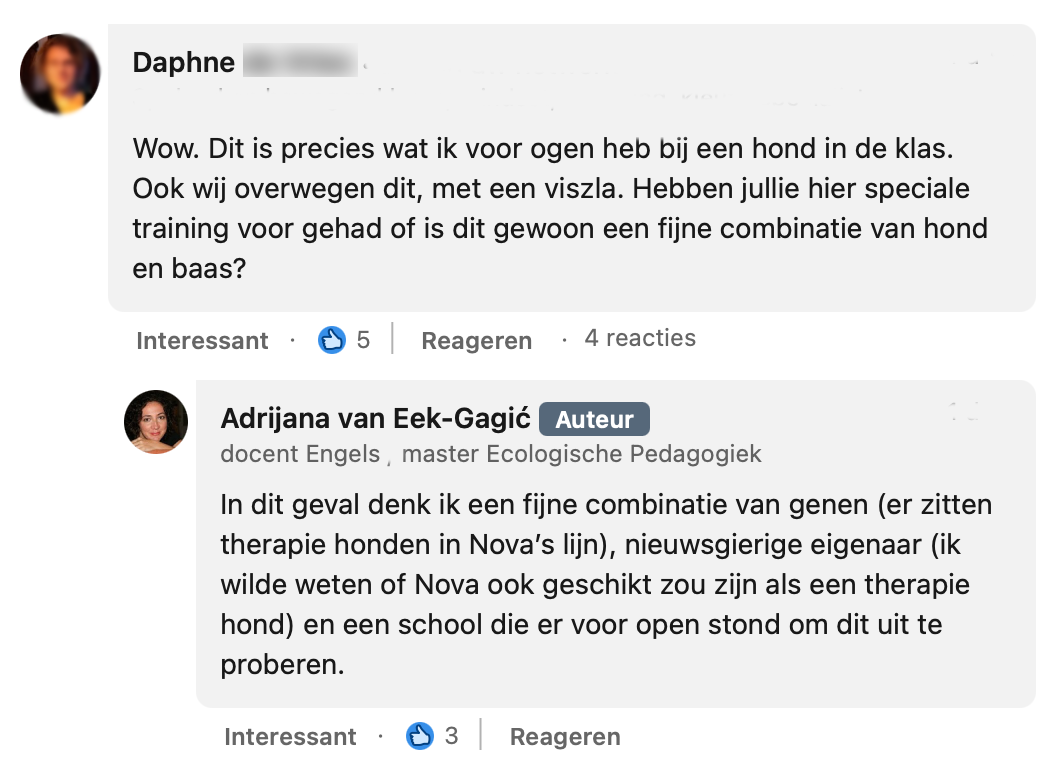Open commenter Daphne's name link
Image resolution: width=1060 pixels, height=758 pixels.
(184, 63)
